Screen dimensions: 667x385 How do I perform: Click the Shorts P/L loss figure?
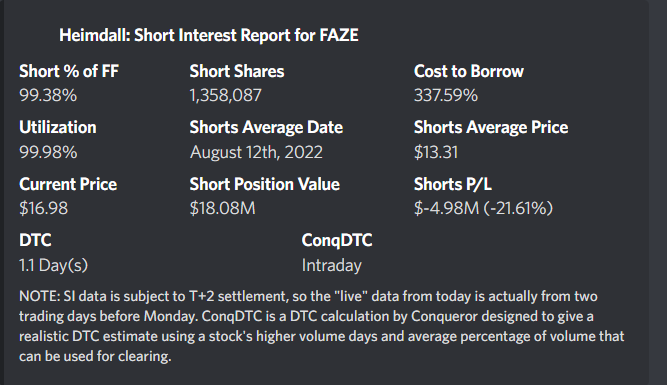tap(483, 208)
